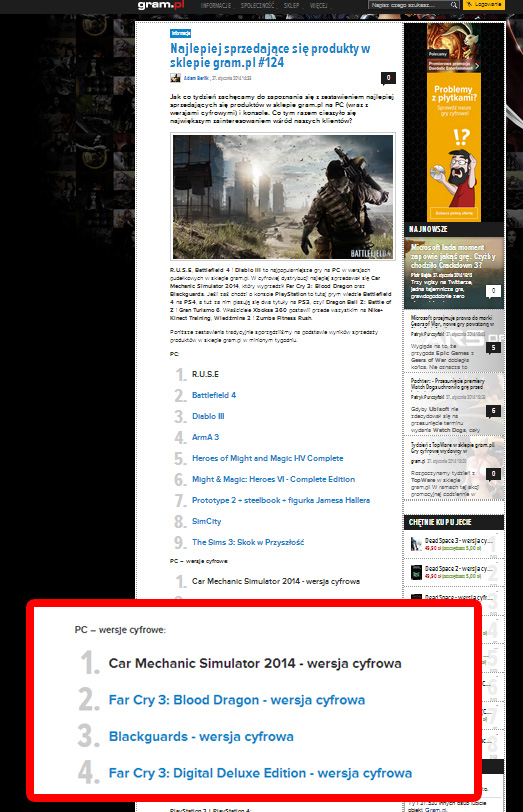Open the SimCity list link

(x=207, y=521)
